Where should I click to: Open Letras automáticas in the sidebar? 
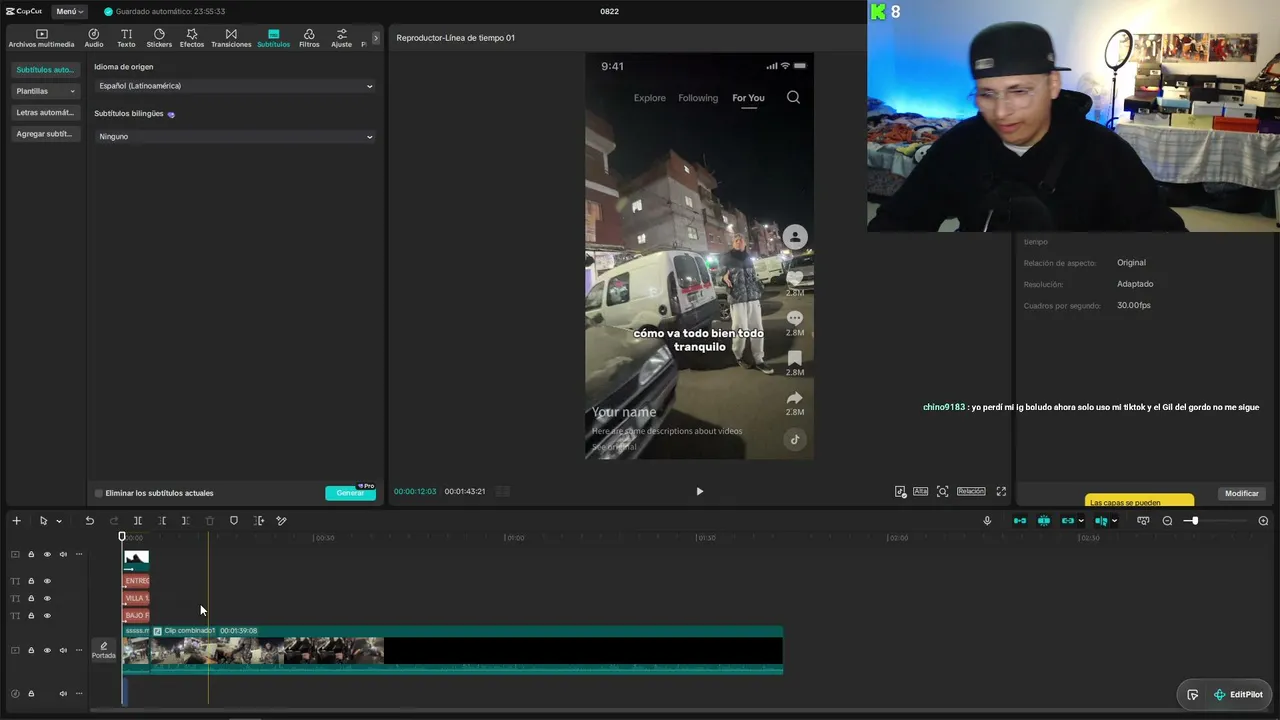pos(45,113)
